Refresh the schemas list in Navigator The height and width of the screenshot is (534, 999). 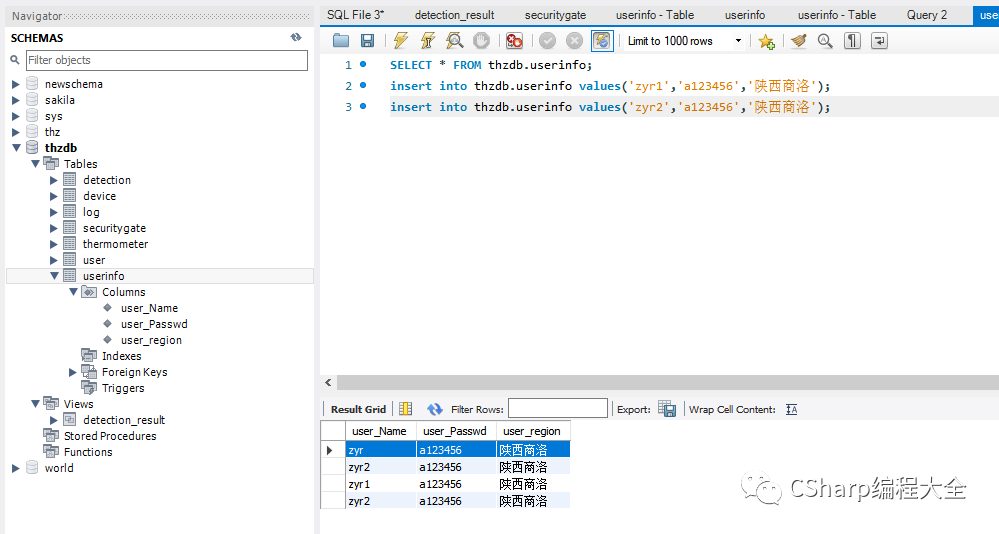coord(296,37)
